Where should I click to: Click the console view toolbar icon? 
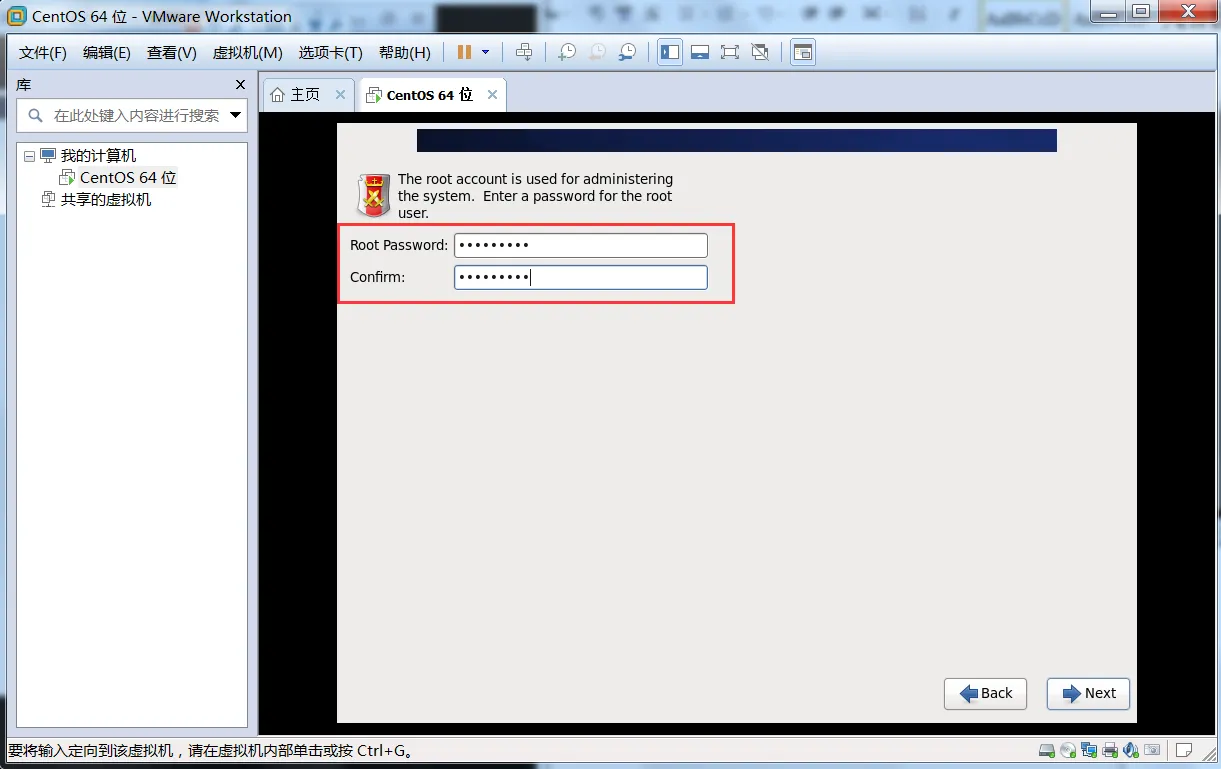(803, 52)
